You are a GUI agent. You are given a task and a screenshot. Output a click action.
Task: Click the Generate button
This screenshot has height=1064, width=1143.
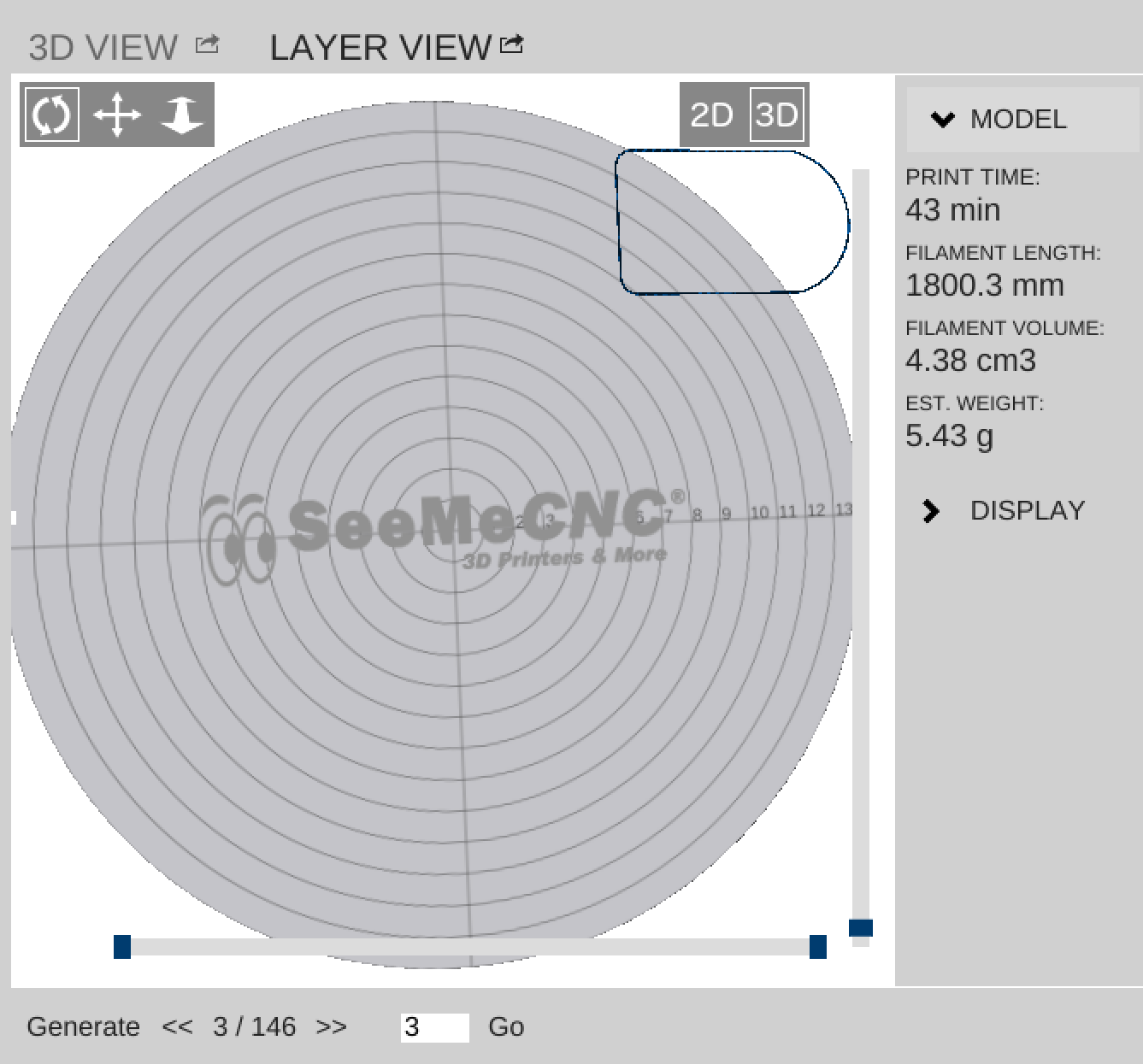[x=83, y=1026]
